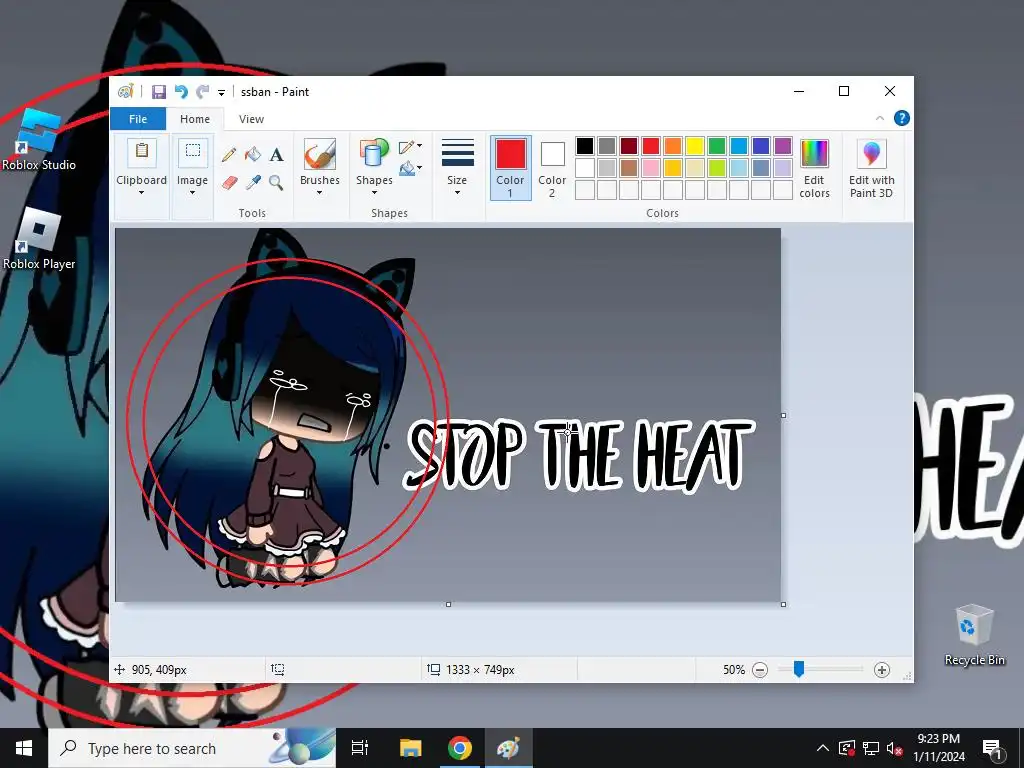Click the Select rectangle tool icon
This screenshot has height=768, width=1024.
click(x=193, y=152)
